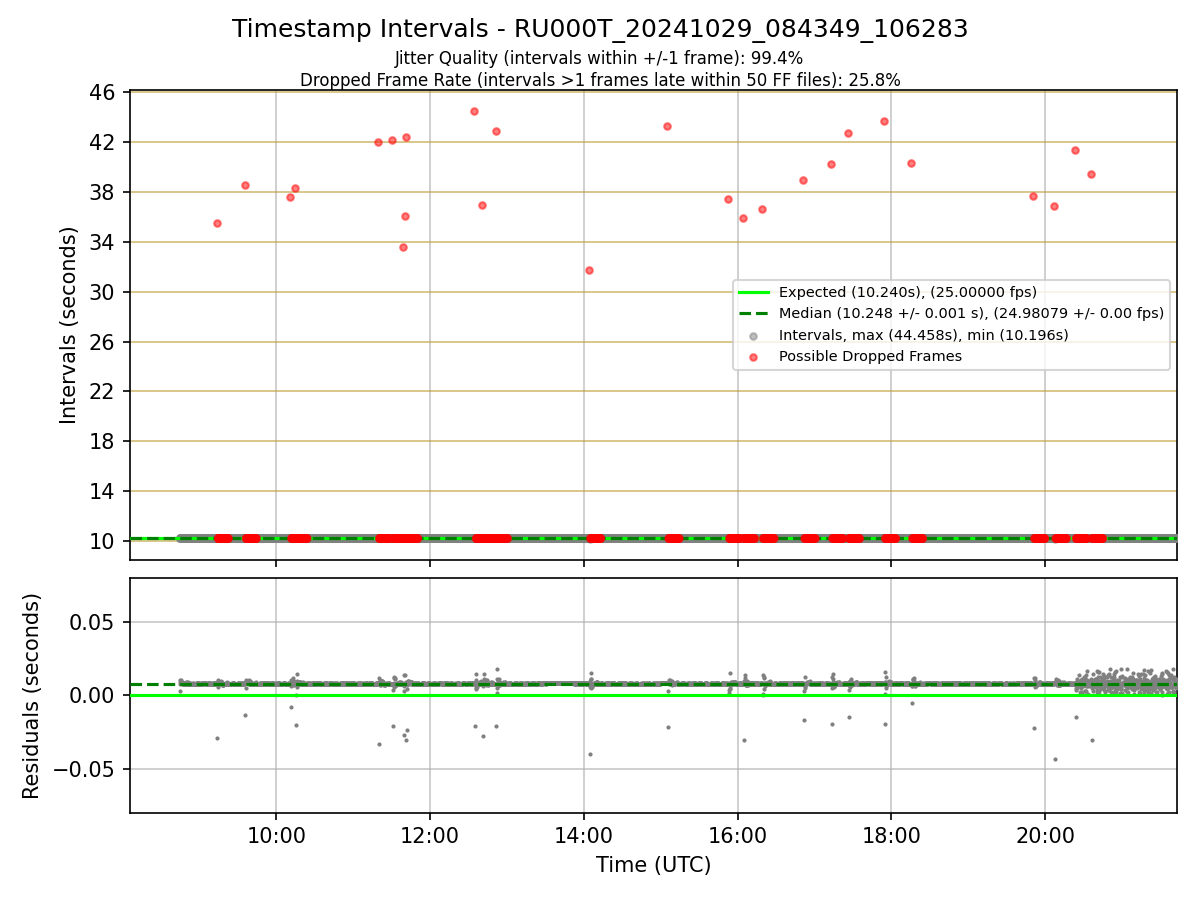
Task: Select the plot title 'Timestamp Intervals - RU000T_20241029_084349_106283'
Action: pyautogui.click(x=600, y=29)
